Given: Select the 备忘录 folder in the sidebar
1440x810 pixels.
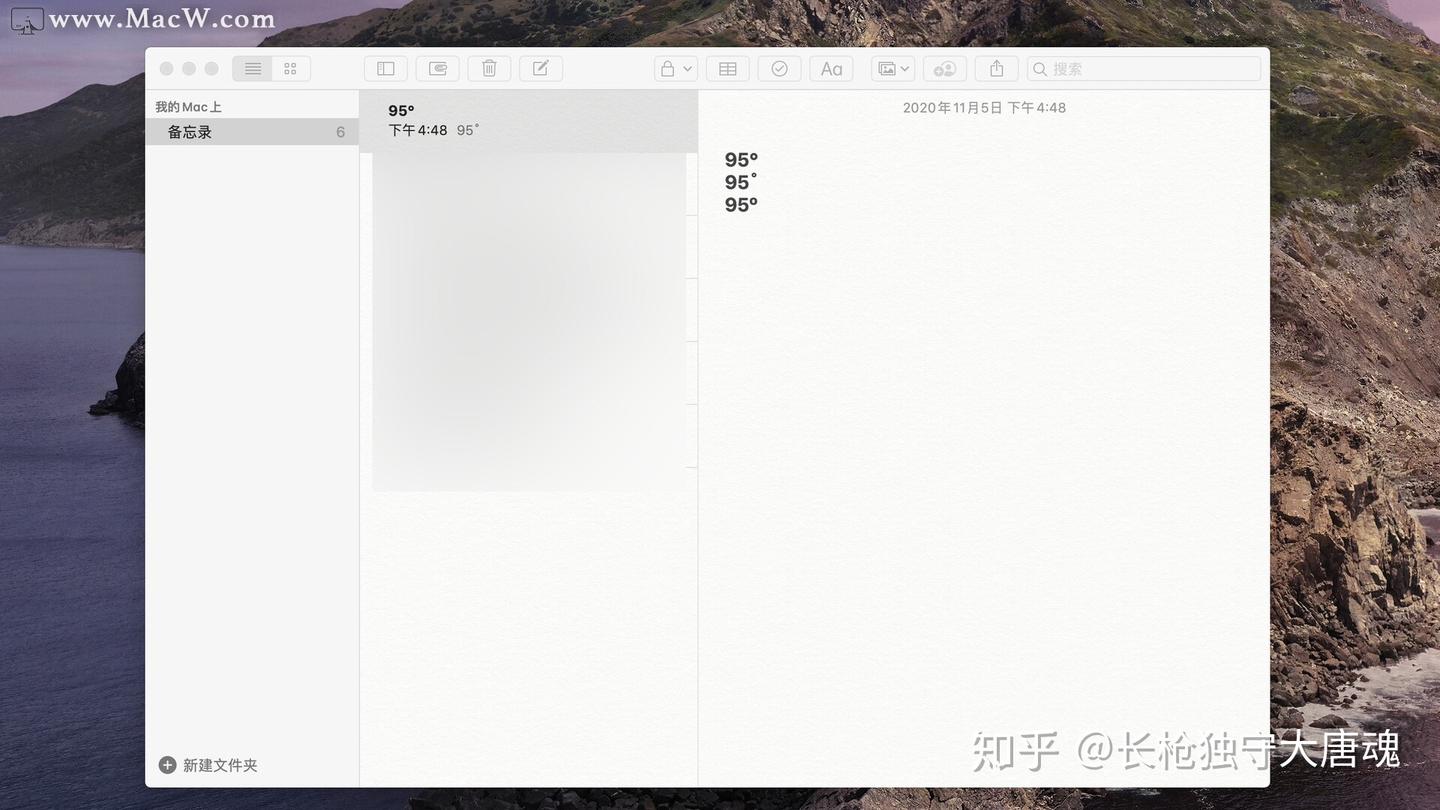Looking at the screenshot, I should [x=190, y=131].
